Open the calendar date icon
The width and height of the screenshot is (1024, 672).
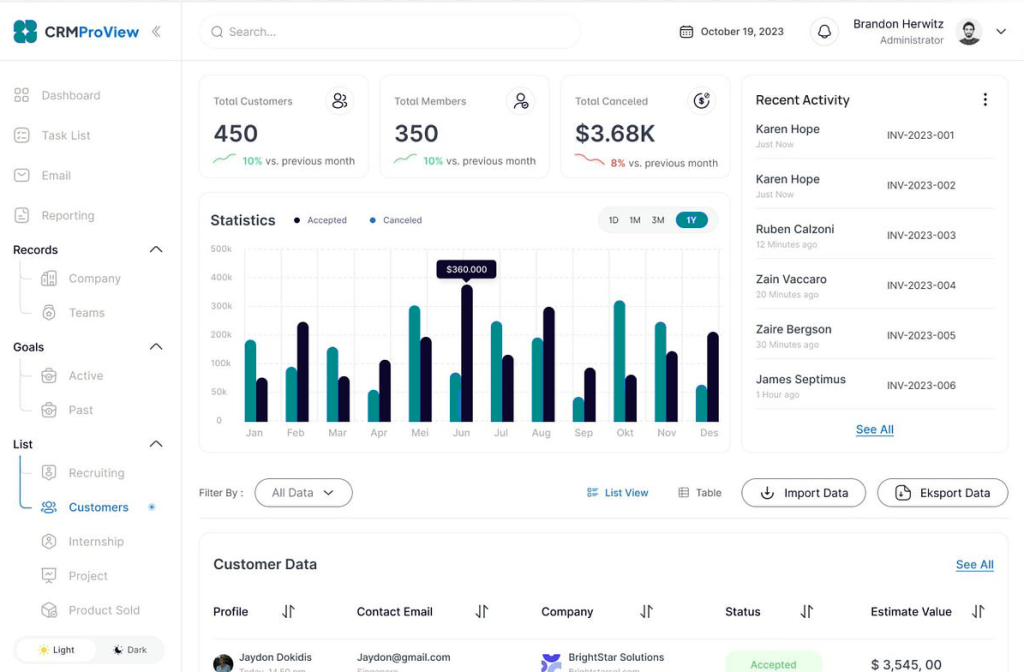click(686, 32)
